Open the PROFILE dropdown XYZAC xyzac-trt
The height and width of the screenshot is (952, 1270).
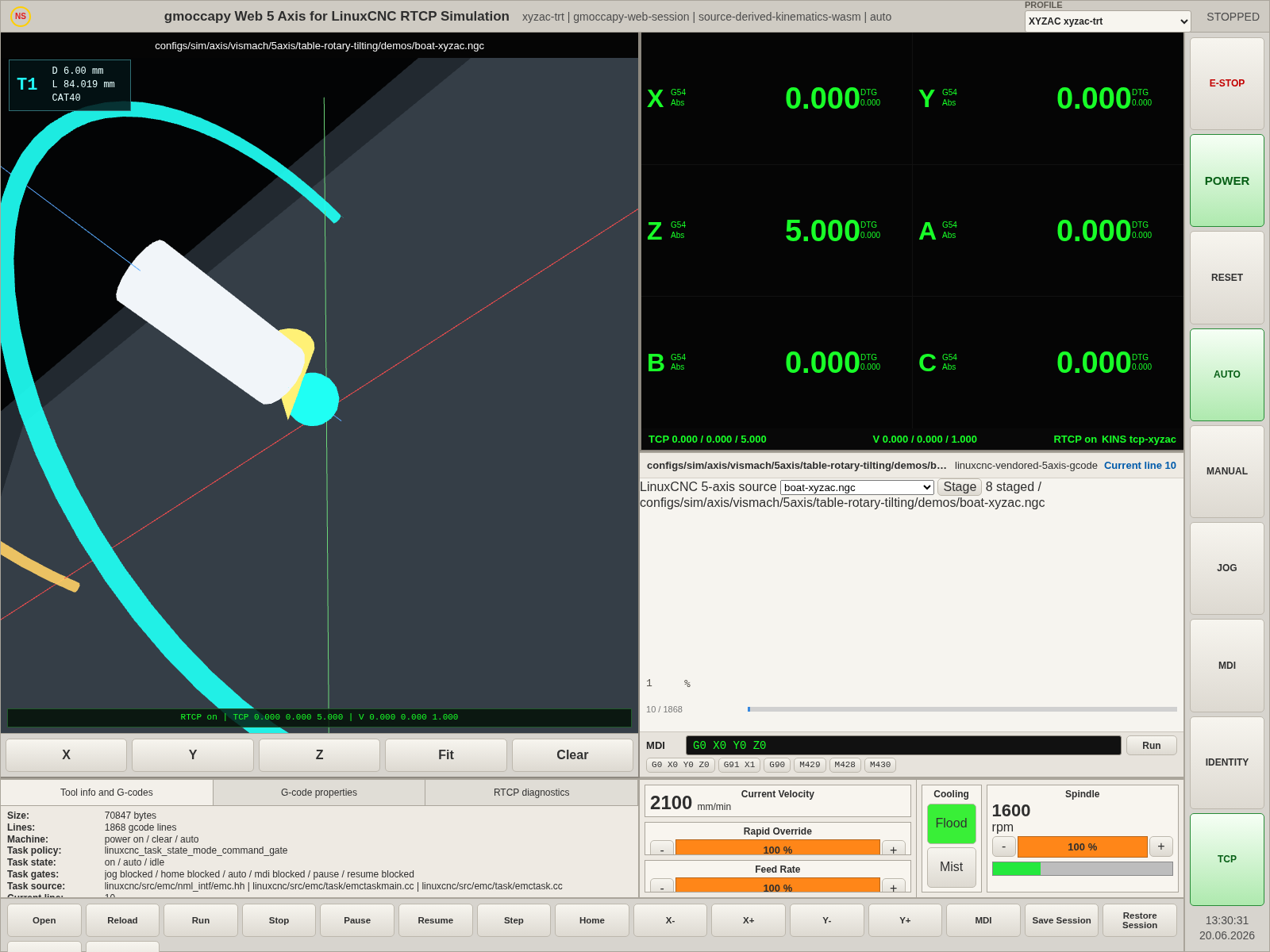pos(1107,21)
